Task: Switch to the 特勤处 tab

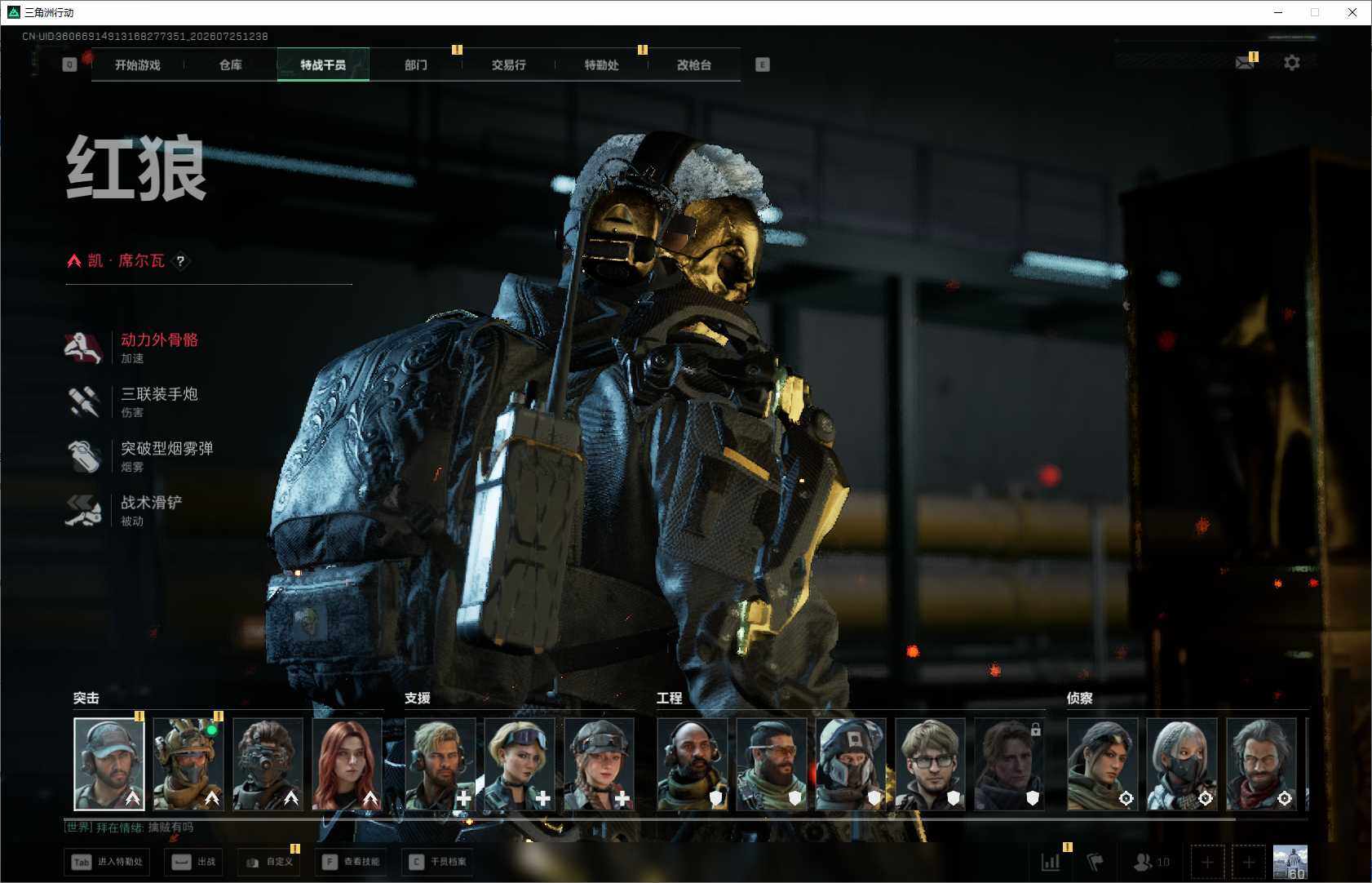Action: point(602,64)
